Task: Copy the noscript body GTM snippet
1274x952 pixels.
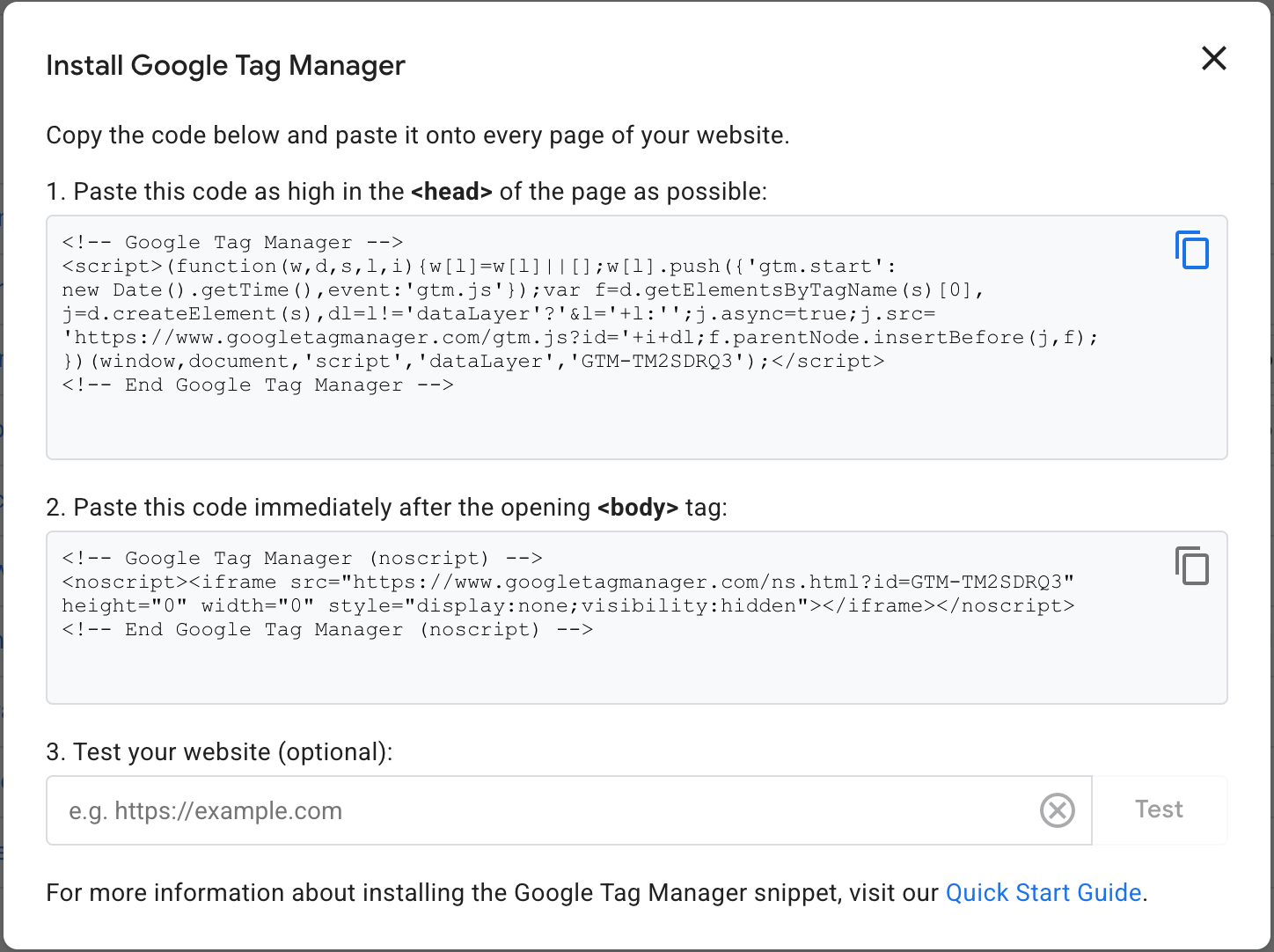Action: coord(1192,567)
